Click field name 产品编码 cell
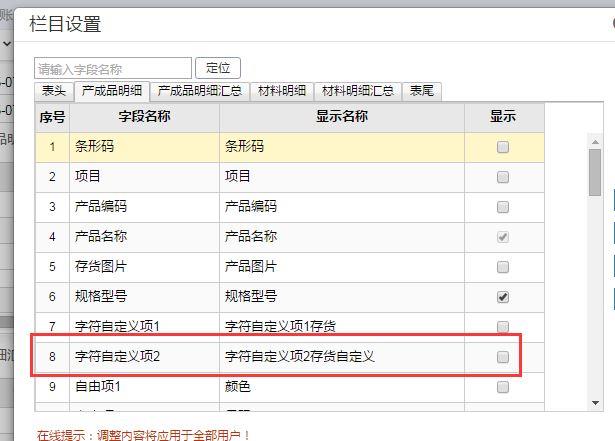 144,207
